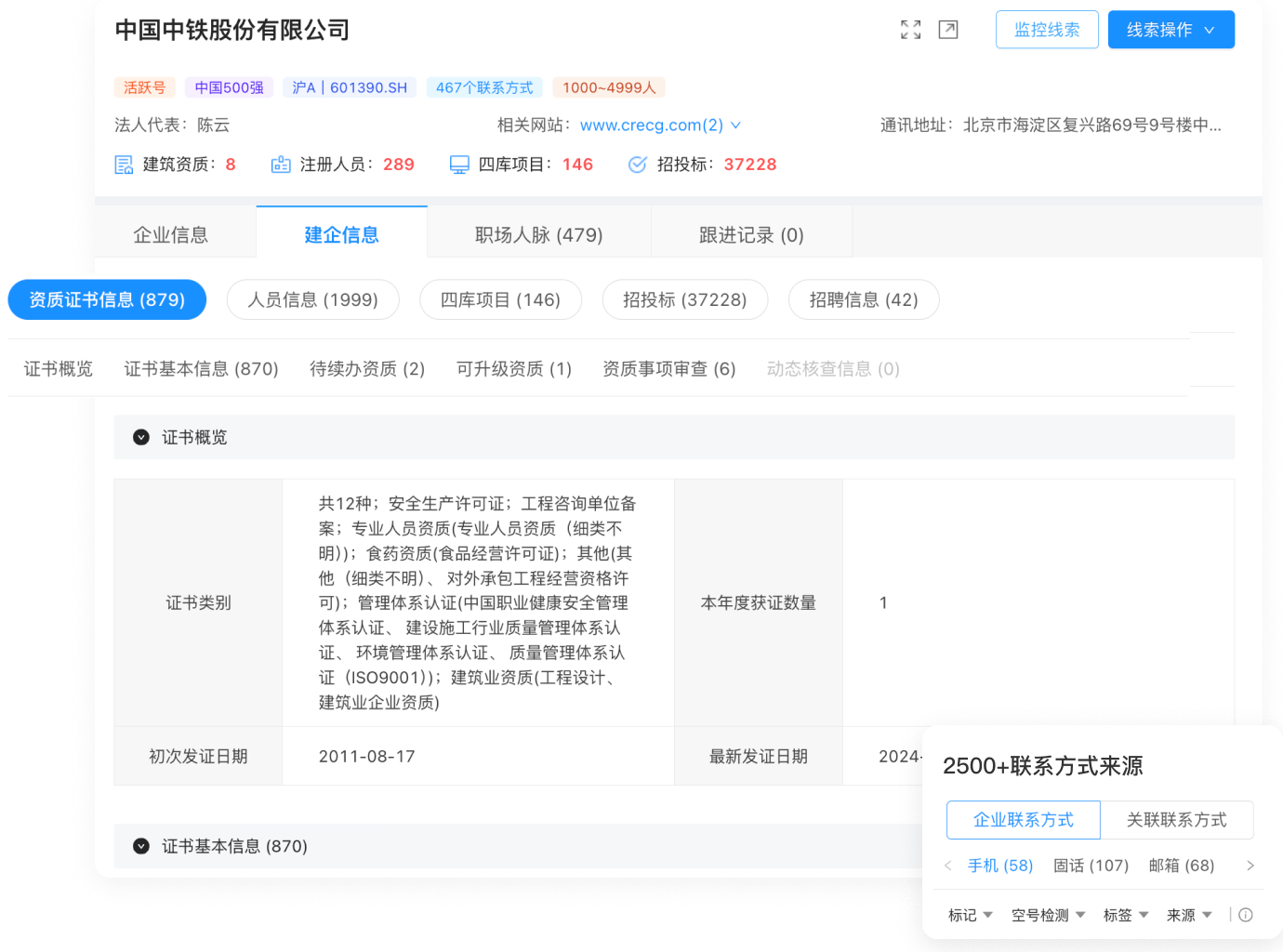The image size is (1283, 952).
Task: Open the 跟进记录 (0) tab
Action: tap(751, 234)
